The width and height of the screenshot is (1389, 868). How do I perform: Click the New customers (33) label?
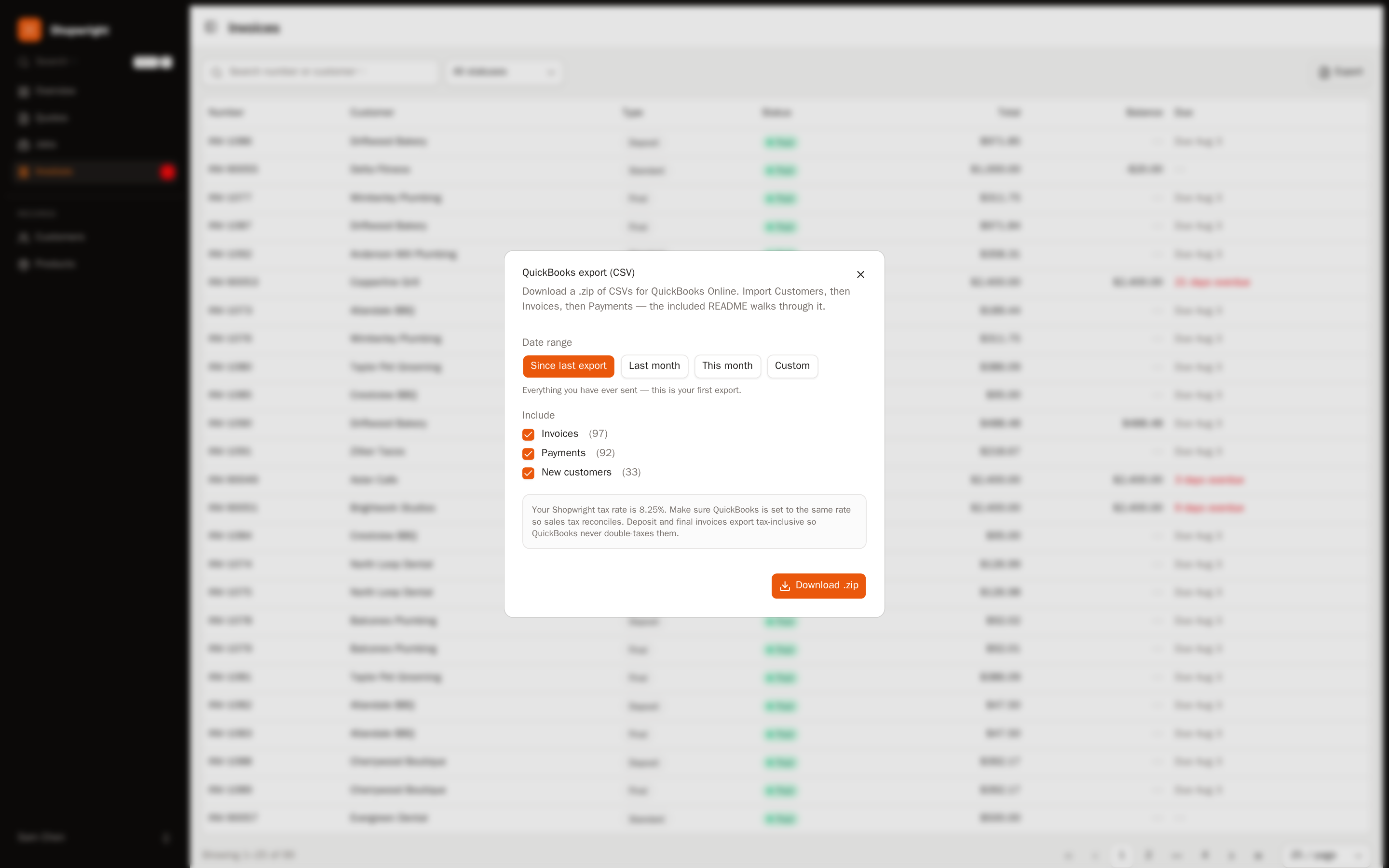tap(591, 473)
